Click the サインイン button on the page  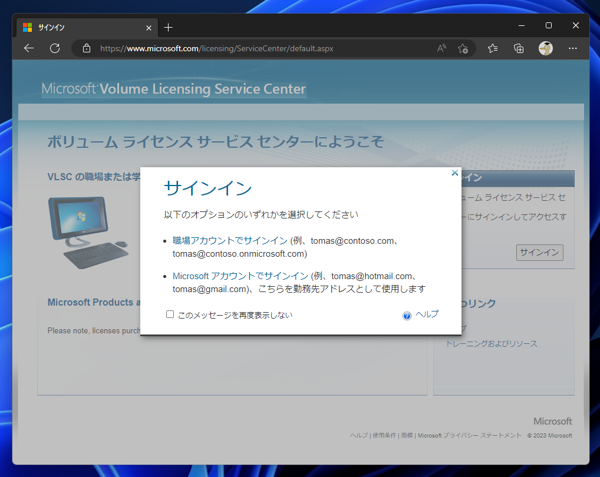click(540, 252)
